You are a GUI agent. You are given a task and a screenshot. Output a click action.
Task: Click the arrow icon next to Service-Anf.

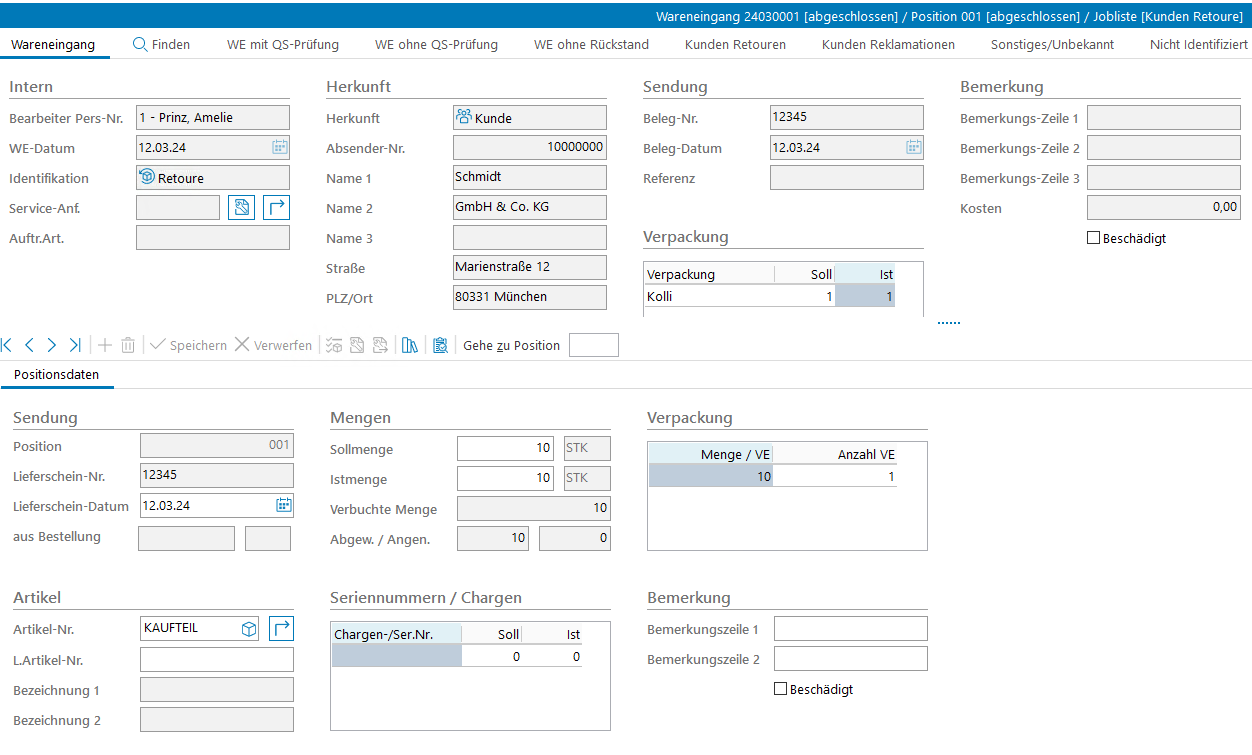pos(276,208)
